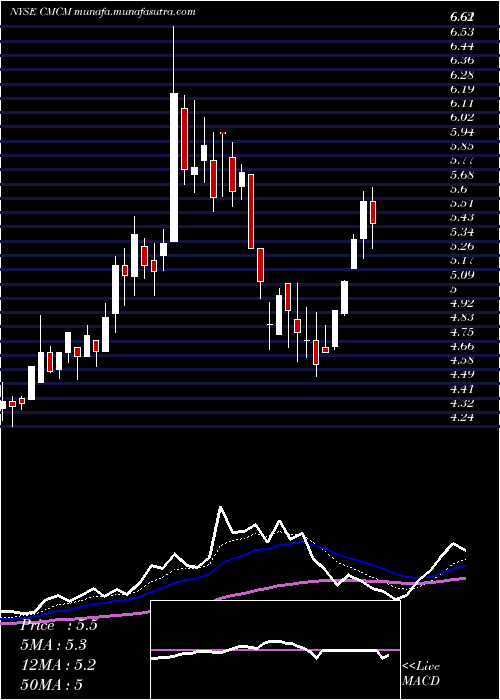Screen dimensions: 500x700
Task: Select the 5.77 price axis label
Action: [462, 160]
